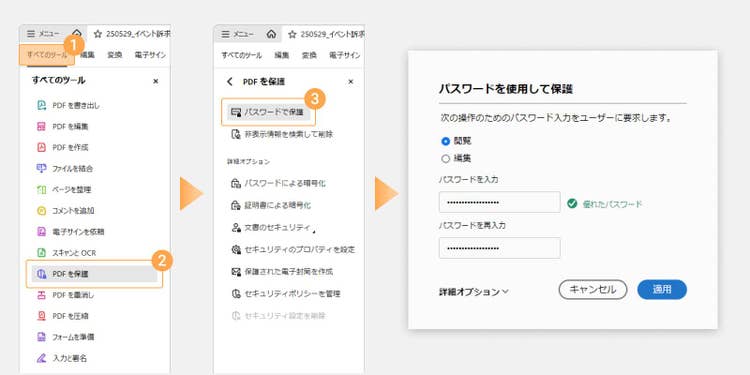Select 編集 tab in left window
Image resolution: width=750 pixels, height=375 pixels.
pos(88,55)
